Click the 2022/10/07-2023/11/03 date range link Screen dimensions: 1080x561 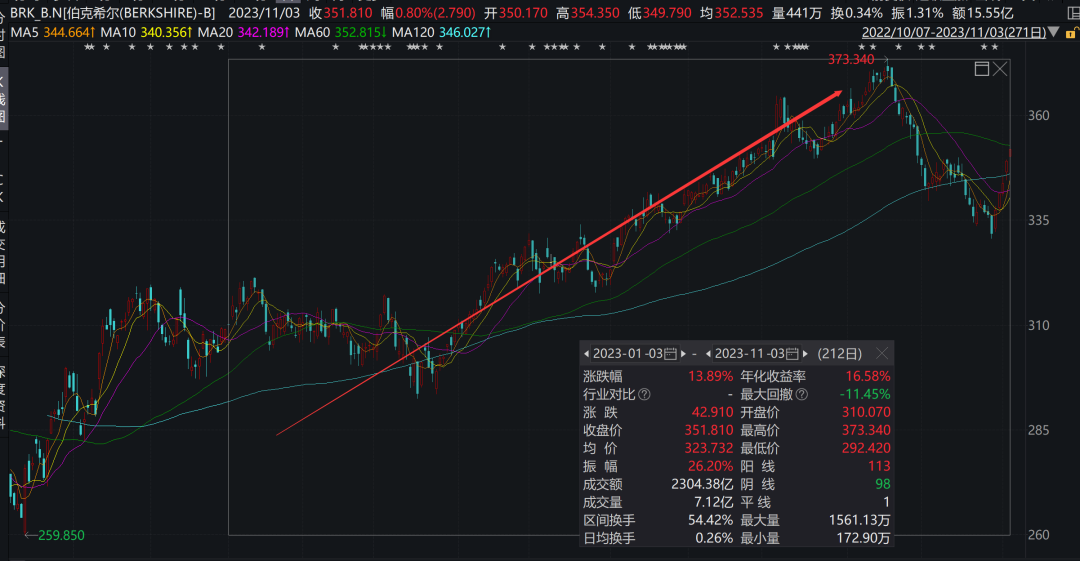click(x=953, y=32)
